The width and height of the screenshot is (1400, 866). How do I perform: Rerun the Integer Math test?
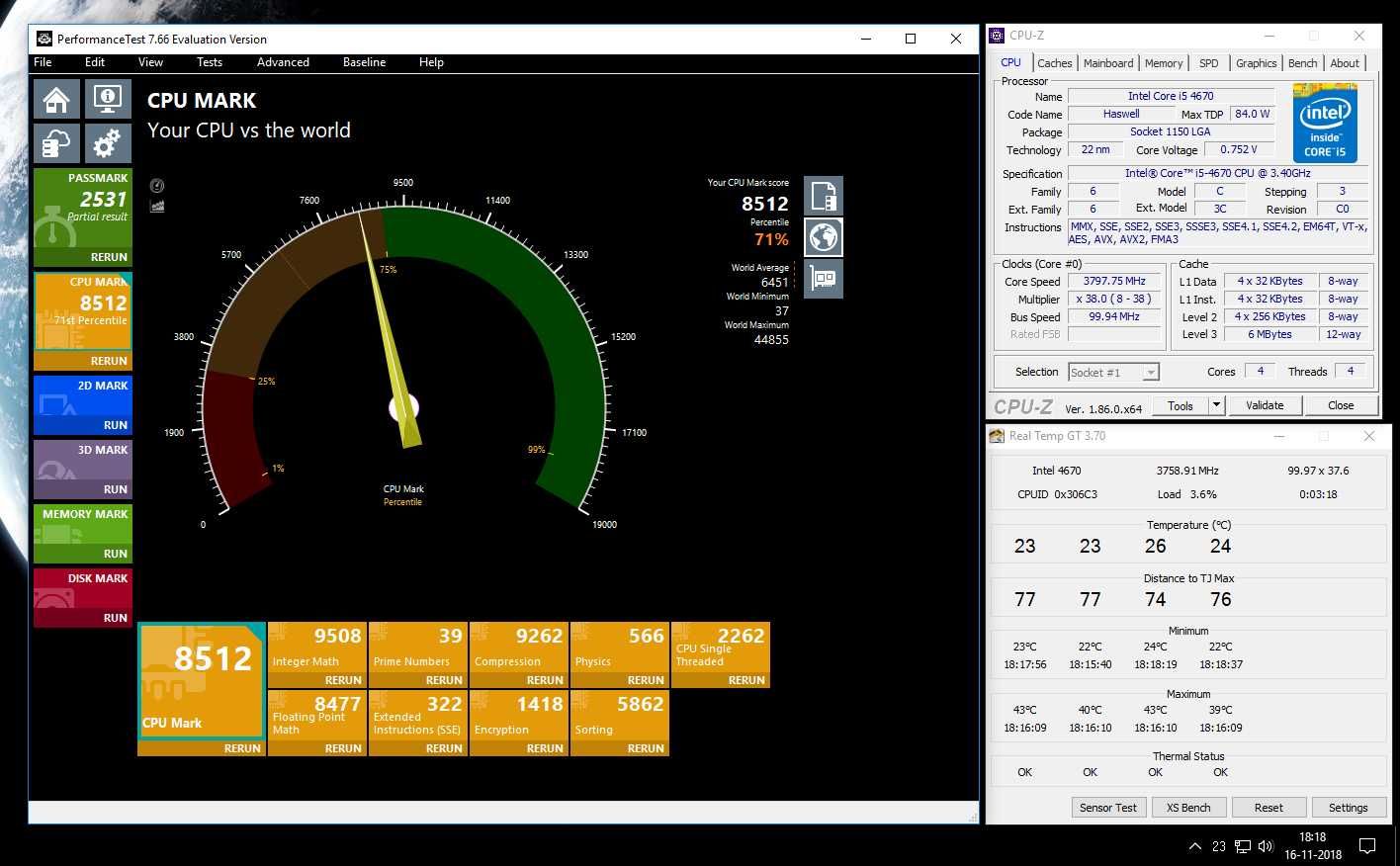tap(343, 680)
